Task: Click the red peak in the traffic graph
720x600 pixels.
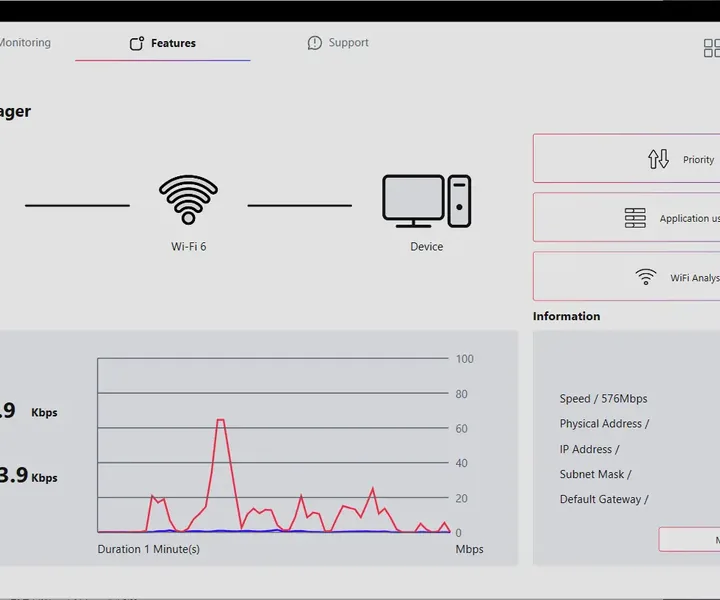Action: 220,421
